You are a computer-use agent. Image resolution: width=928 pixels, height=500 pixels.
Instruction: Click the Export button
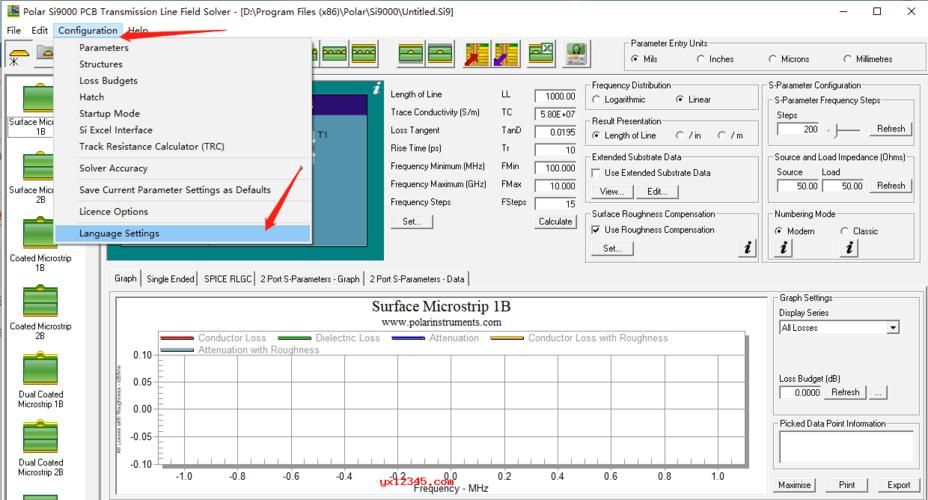coord(898,485)
